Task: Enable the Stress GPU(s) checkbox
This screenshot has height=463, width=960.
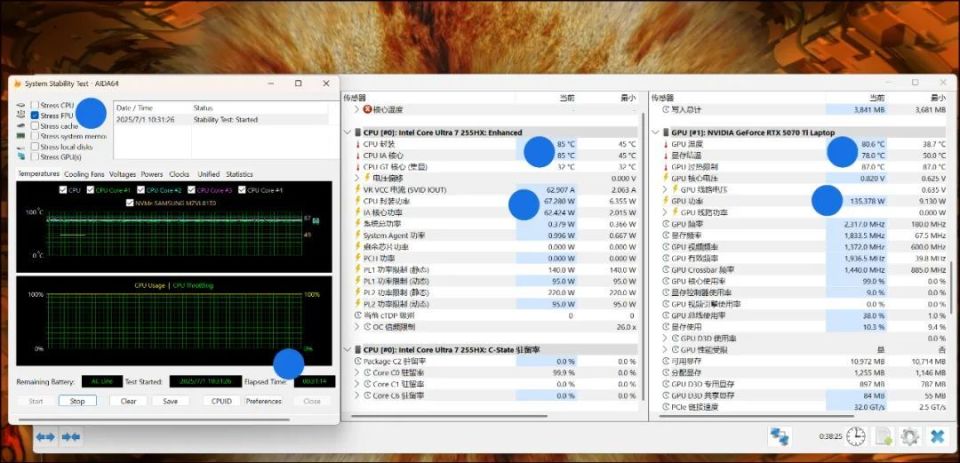Action: tap(35, 157)
